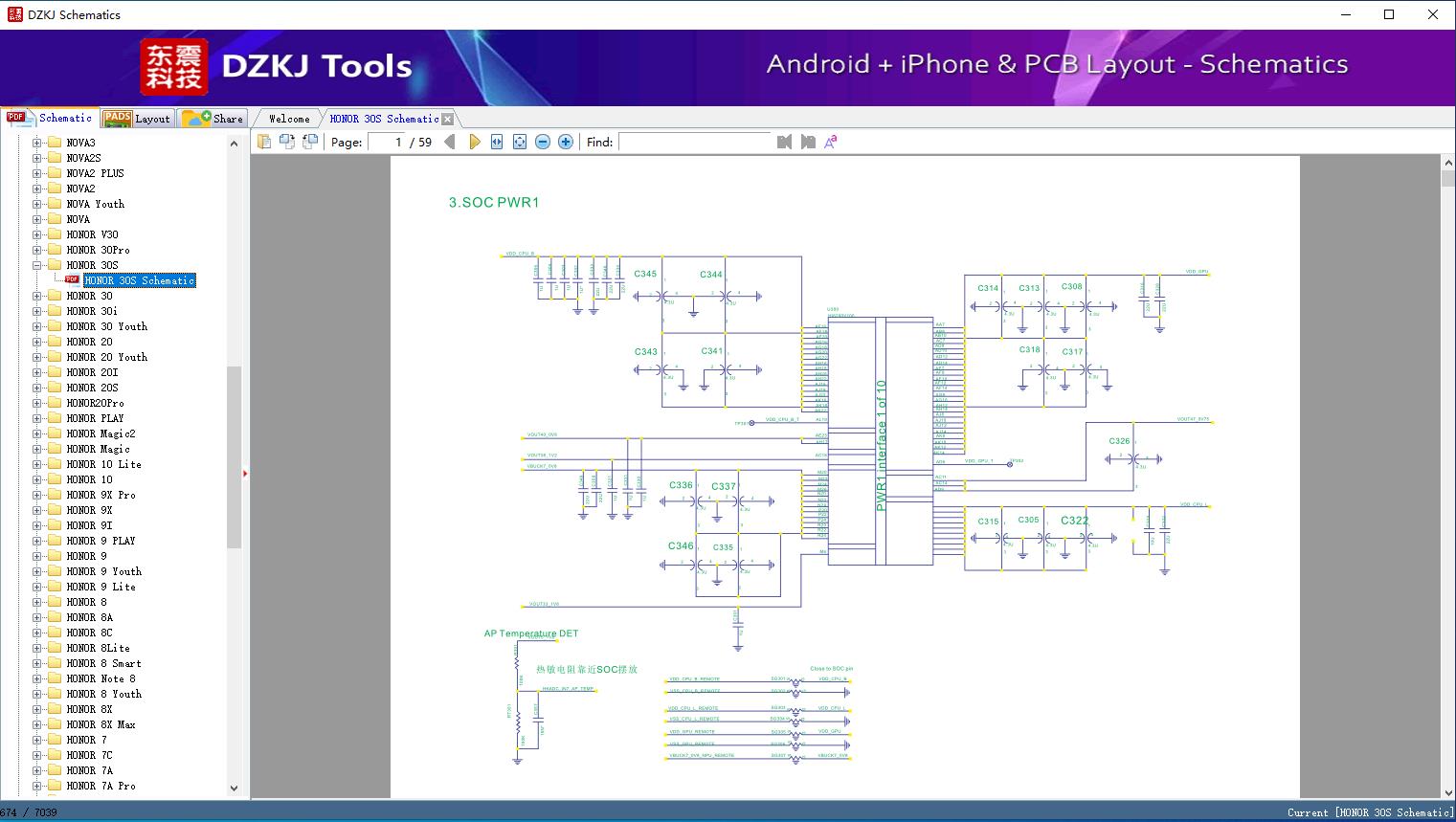Click the zoom in plus icon
1456x822 pixels.
[x=566, y=142]
